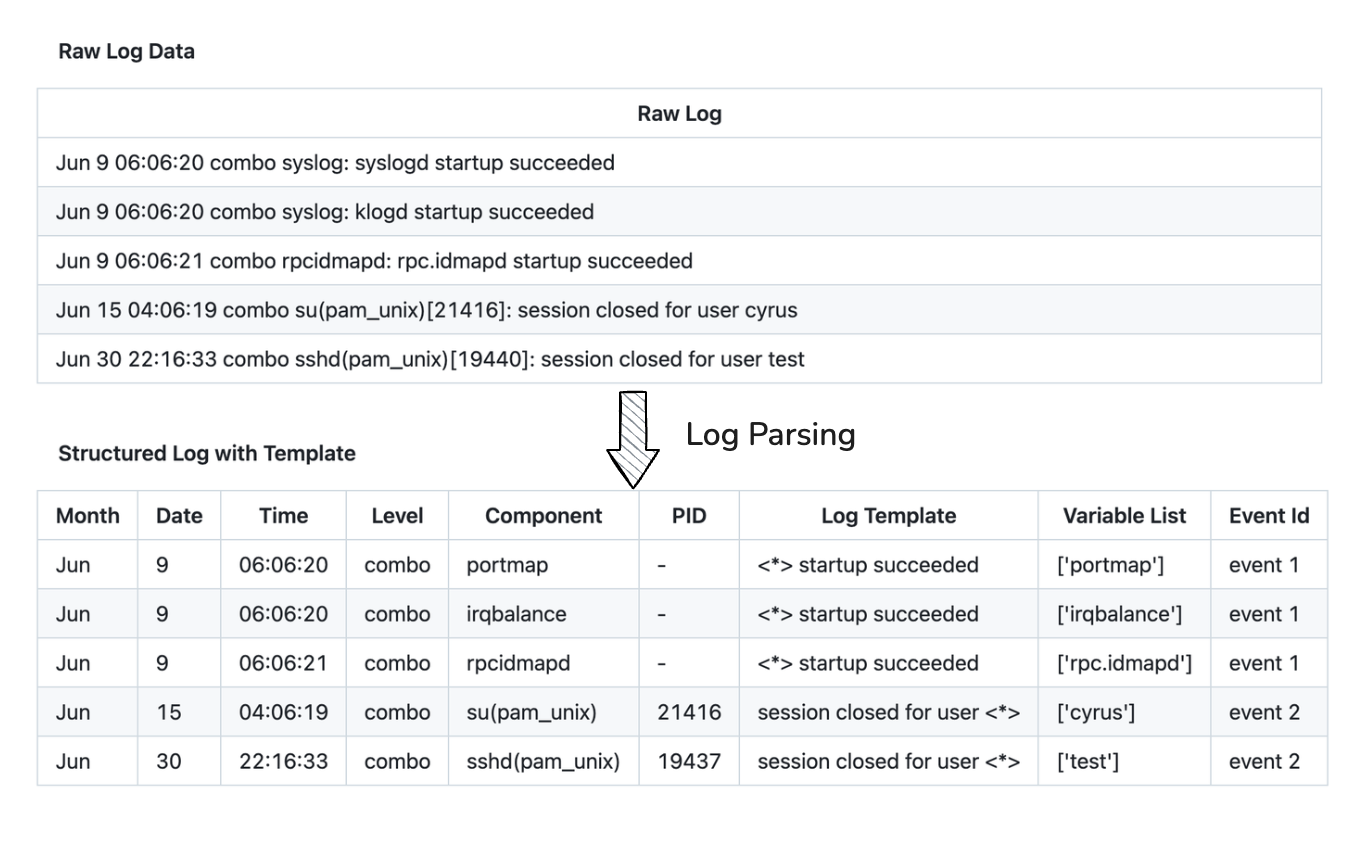Select raw log row for sshd user test

click(430, 359)
